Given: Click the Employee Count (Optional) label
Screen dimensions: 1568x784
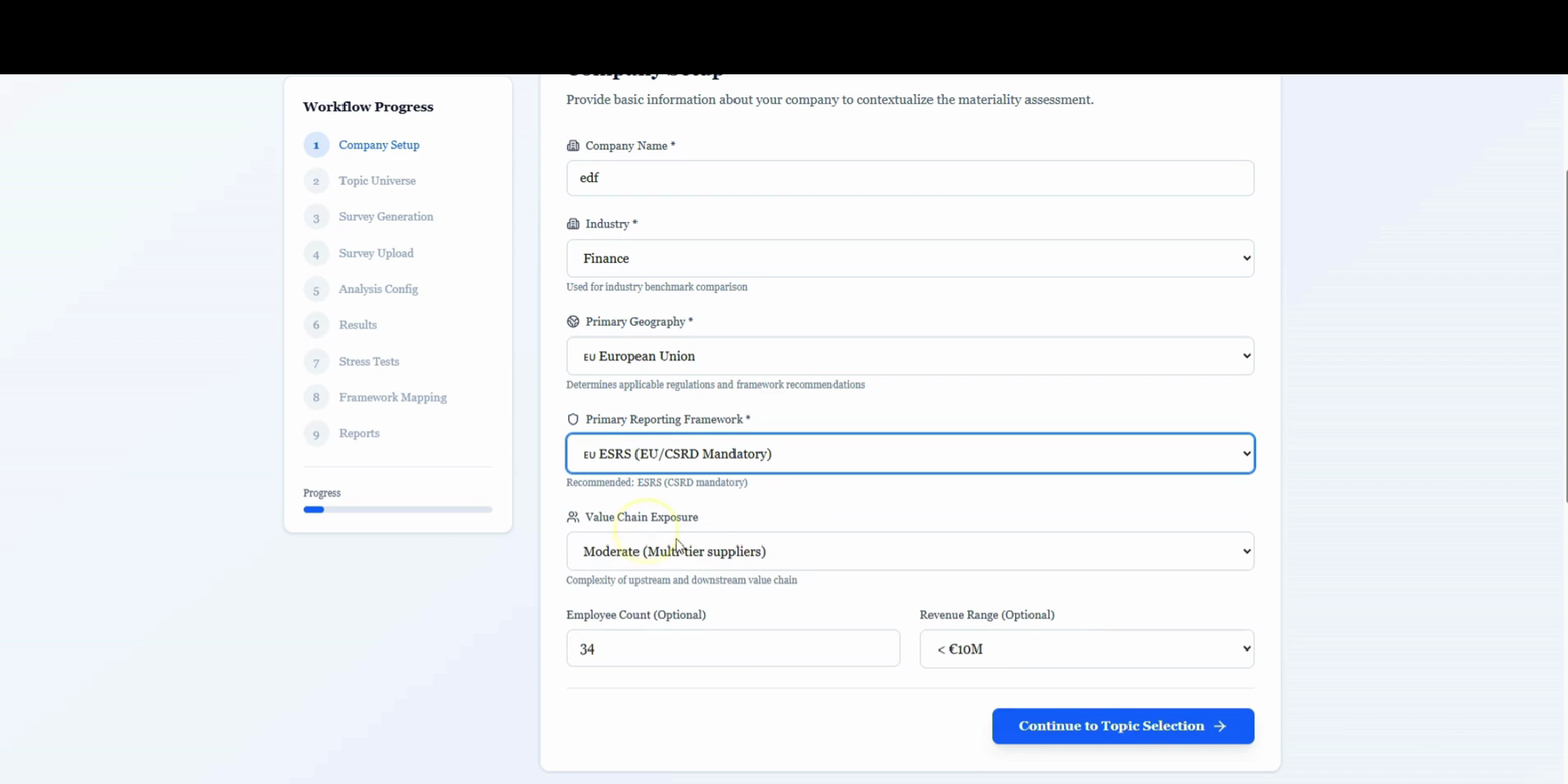Looking at the screenshot, I should pos(636,615).
